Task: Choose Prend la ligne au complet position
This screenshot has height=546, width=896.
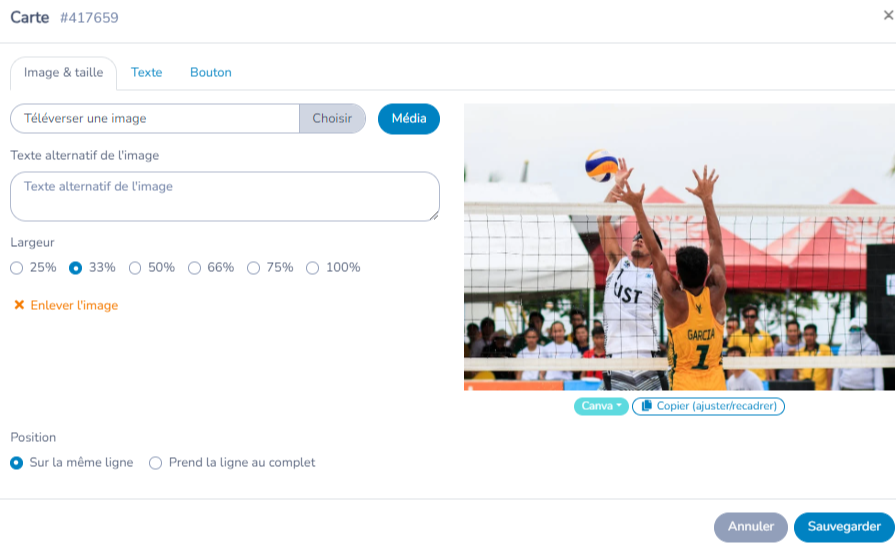Action: (155, 463)
